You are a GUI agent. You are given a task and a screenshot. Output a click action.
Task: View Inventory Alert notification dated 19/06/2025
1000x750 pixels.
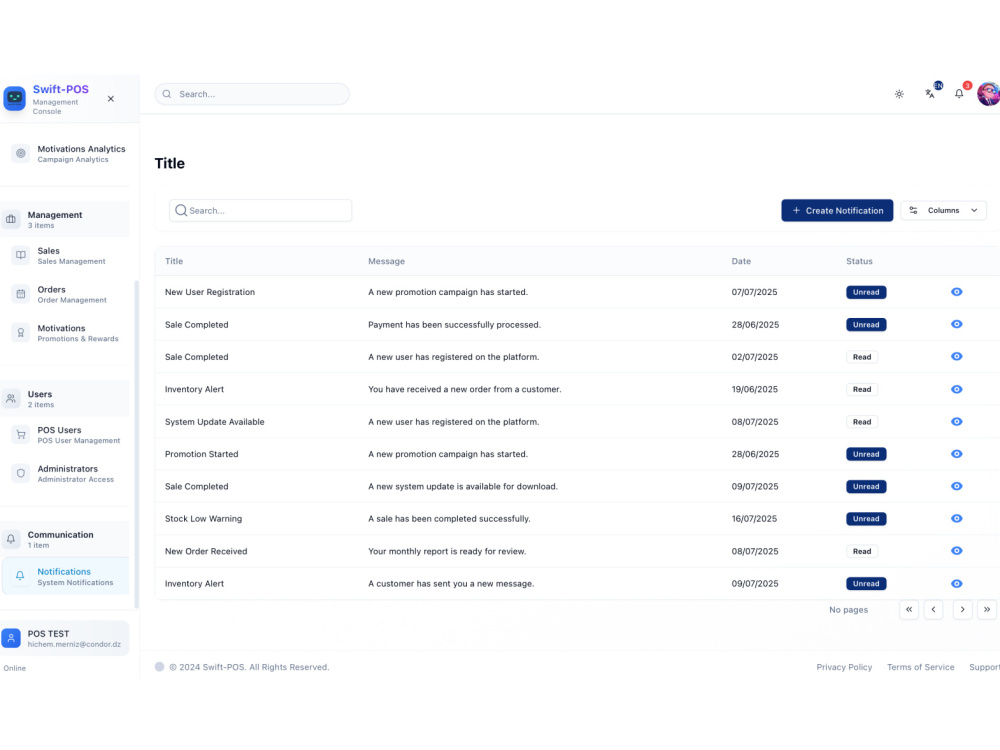tap(957, 389)
